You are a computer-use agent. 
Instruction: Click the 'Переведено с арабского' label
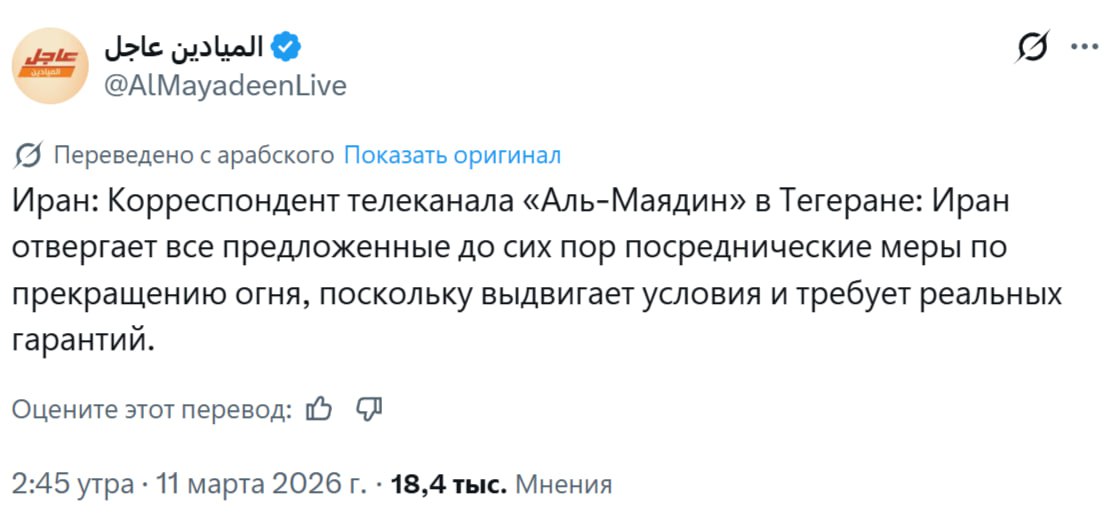pyautogui.click(x=193, y=155)
